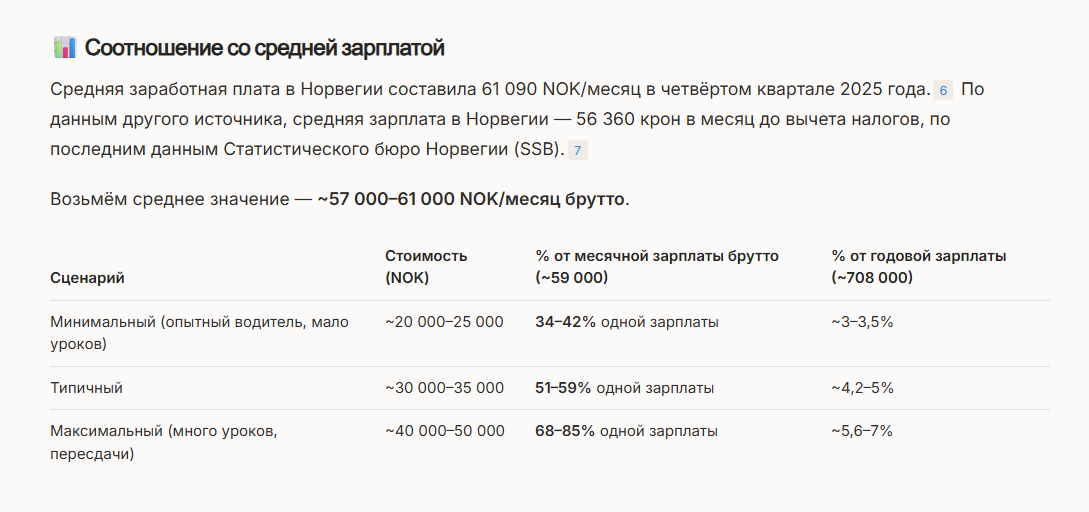Open citation reference 7
Image resolution: width=1089 pixels, height=512 pixels.
pyautogui.click(x=577, y=151)
